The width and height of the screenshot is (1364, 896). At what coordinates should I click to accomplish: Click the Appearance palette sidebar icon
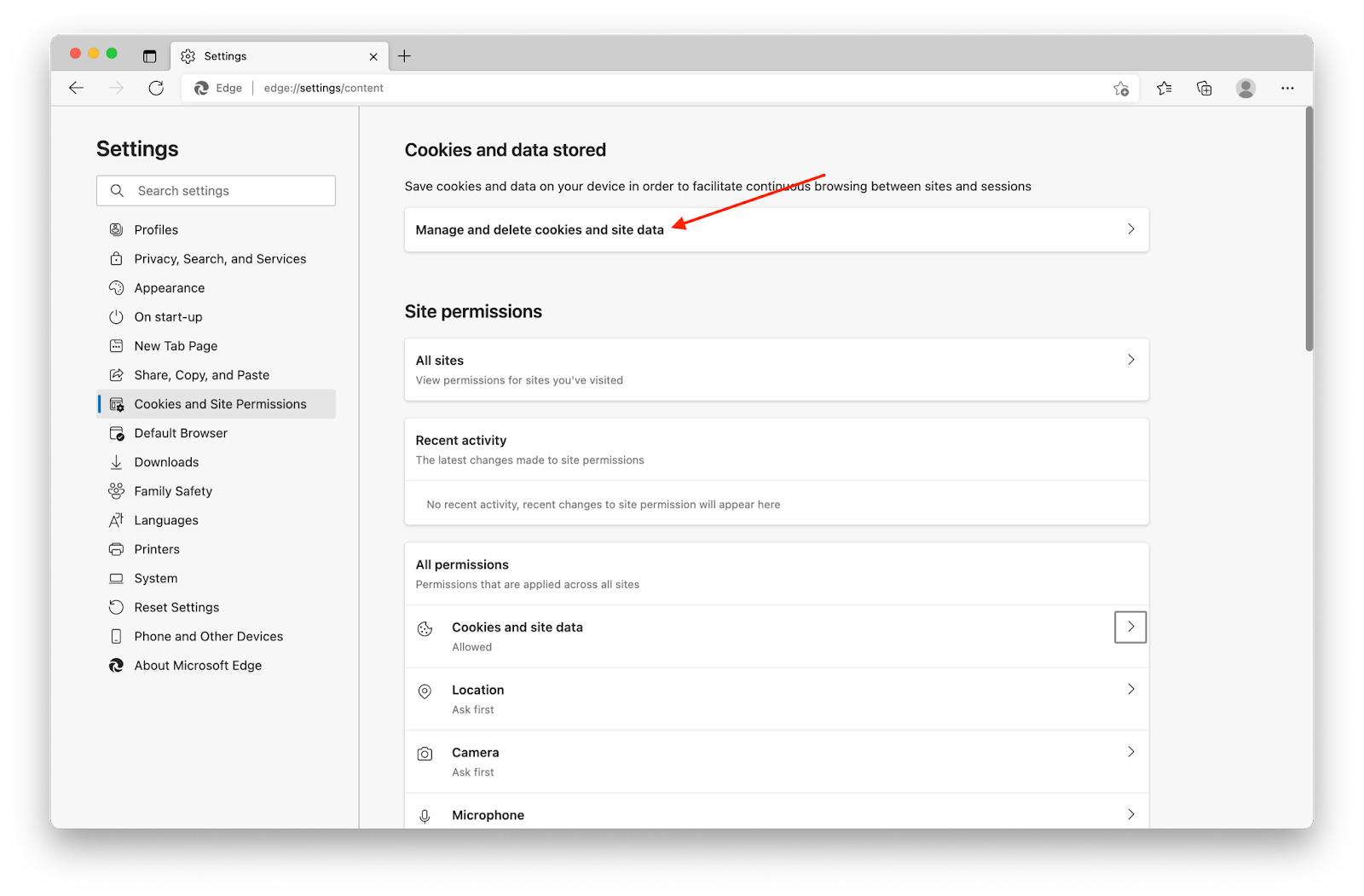pos(116,288)
